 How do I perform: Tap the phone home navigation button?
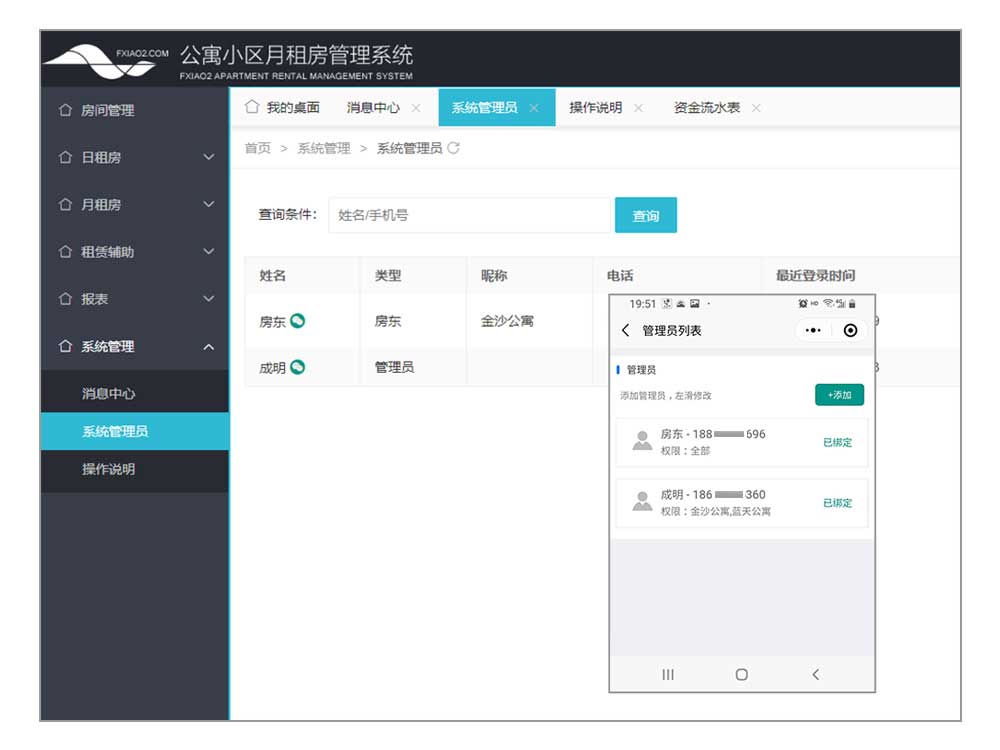point(741,675)
